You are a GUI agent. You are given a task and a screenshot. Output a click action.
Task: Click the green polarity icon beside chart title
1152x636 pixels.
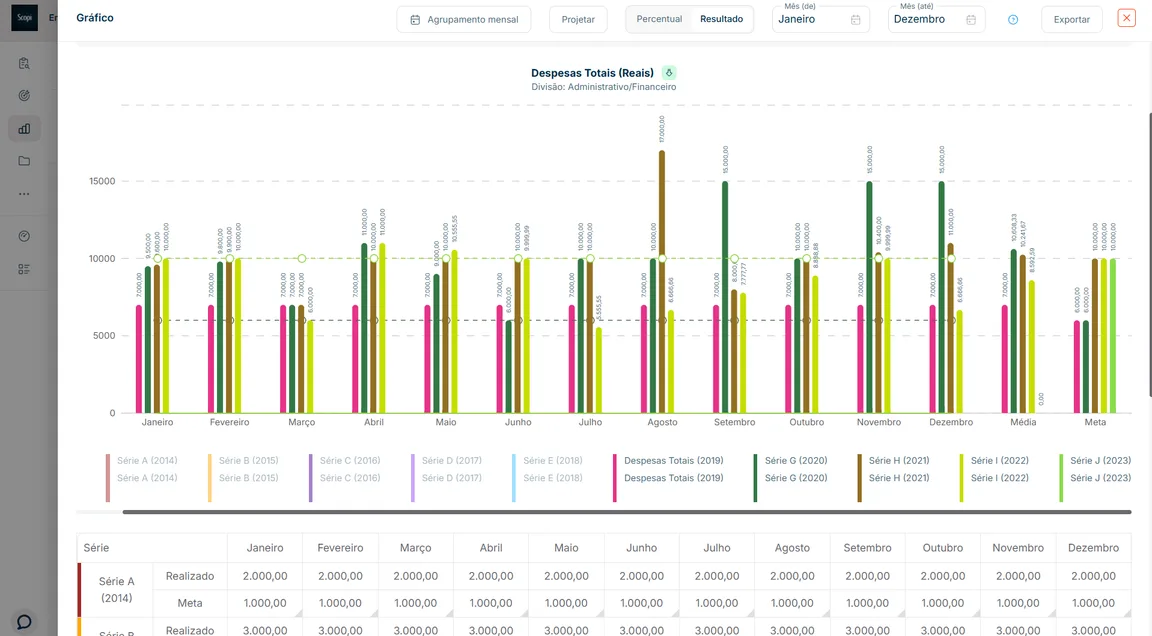pos(669,73)
